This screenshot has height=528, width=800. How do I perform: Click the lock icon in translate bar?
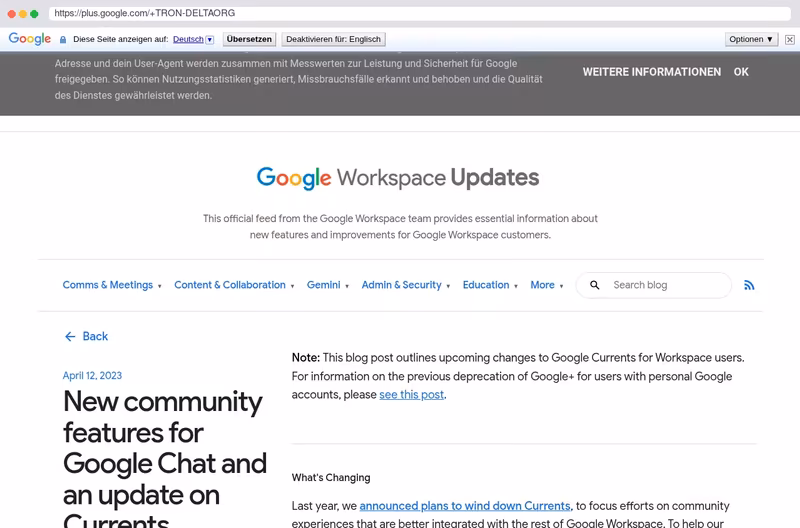pos(63,40)
